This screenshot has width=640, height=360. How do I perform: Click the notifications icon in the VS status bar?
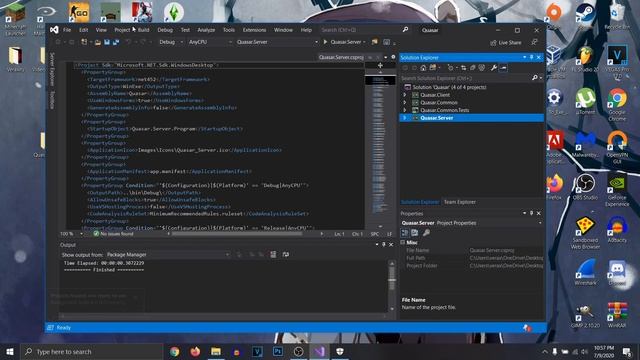(x=527, y=328)
